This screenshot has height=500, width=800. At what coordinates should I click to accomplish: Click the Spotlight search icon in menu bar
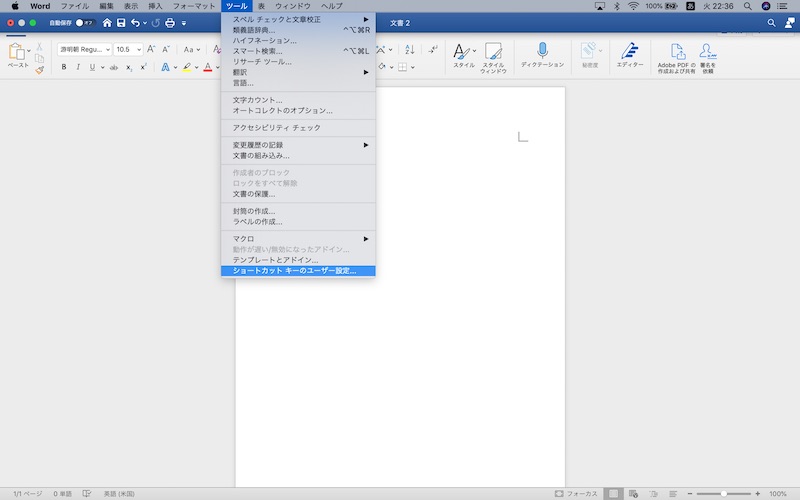click(x=747, y=6)
